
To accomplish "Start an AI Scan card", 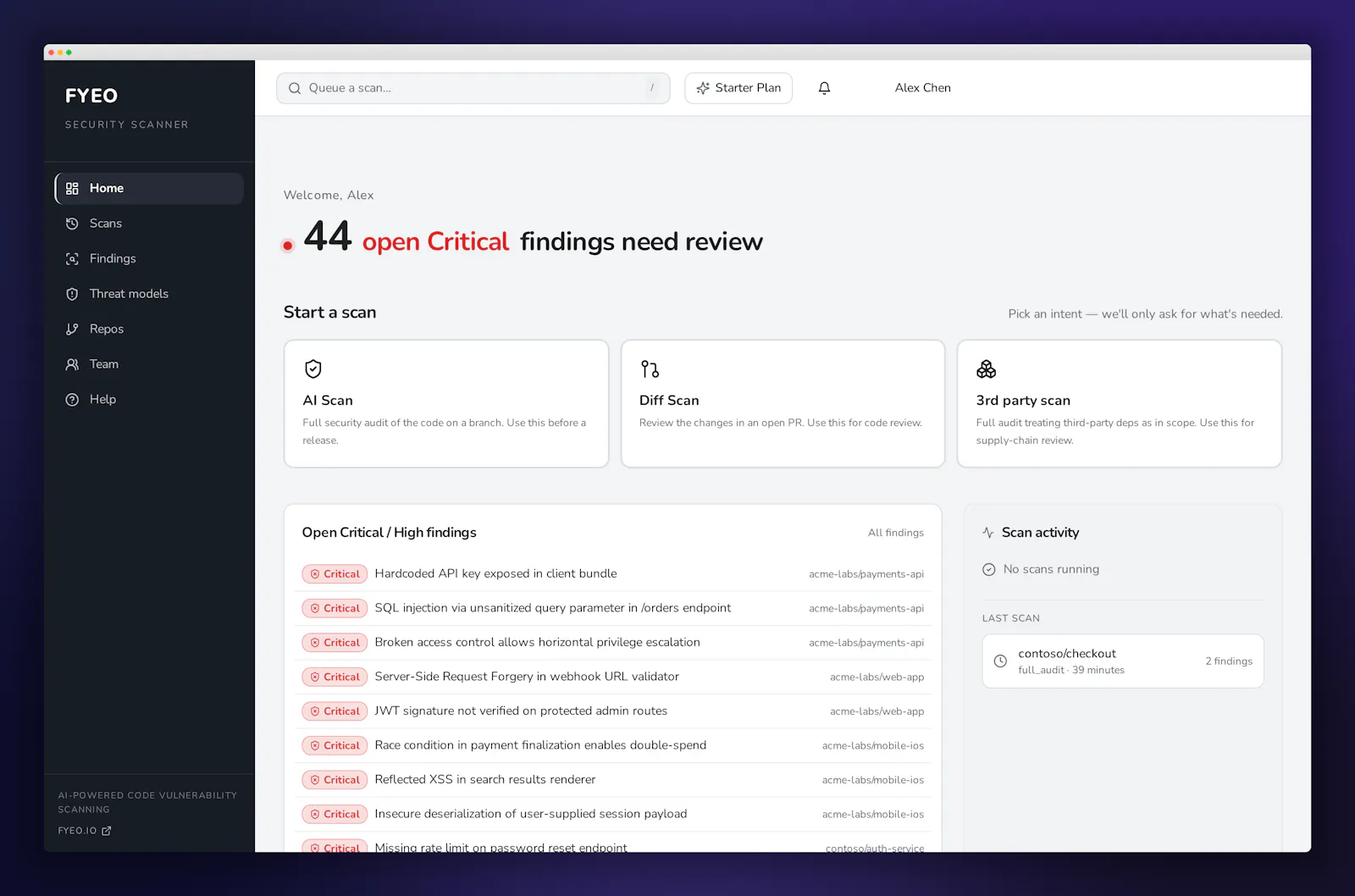I will click(x=446, y=404).
